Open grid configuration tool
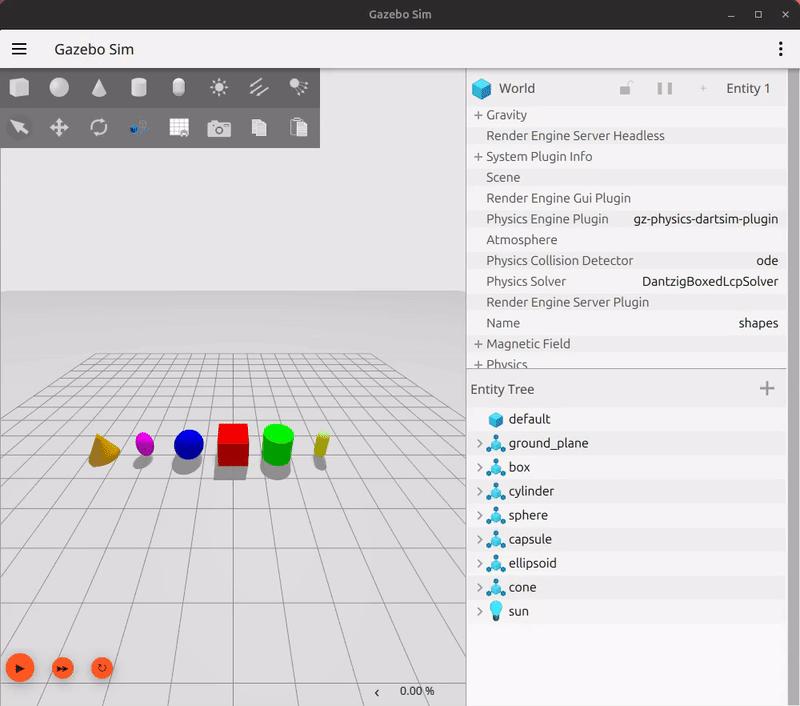Screen dimensions: 800x706 [179, 127]
